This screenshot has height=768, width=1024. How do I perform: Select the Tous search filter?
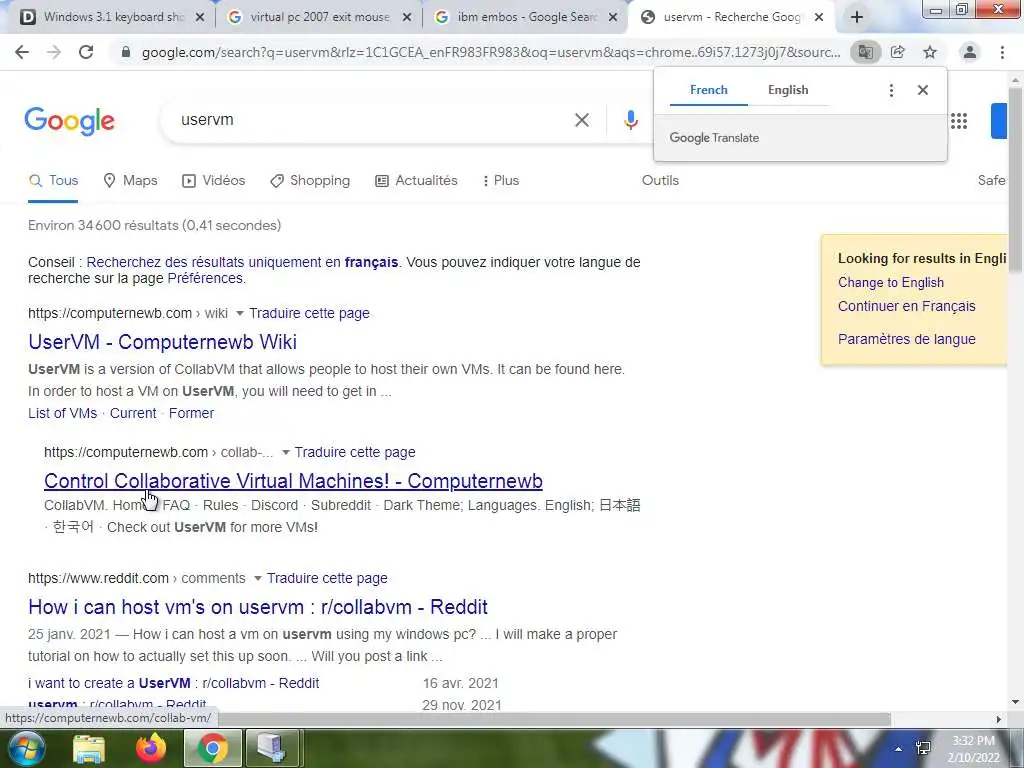pos(54,181)
